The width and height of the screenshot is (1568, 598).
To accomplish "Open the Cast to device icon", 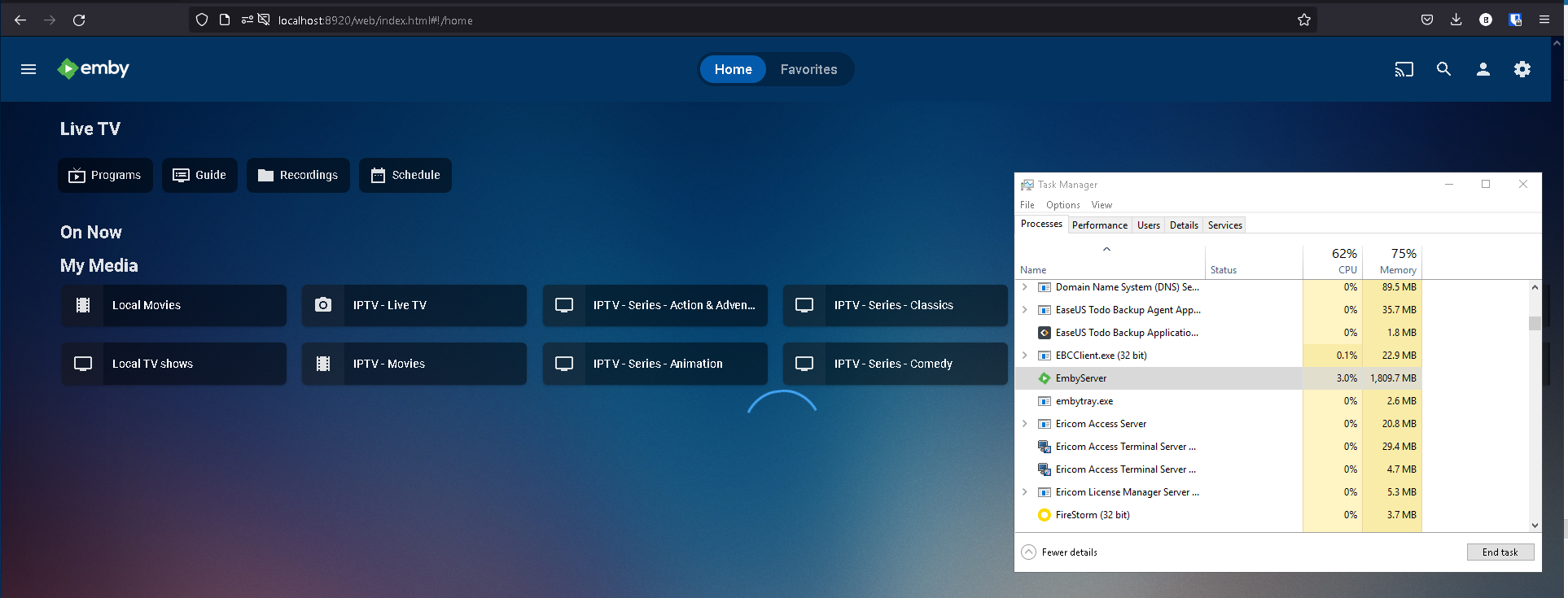I will coord(1404,69).
